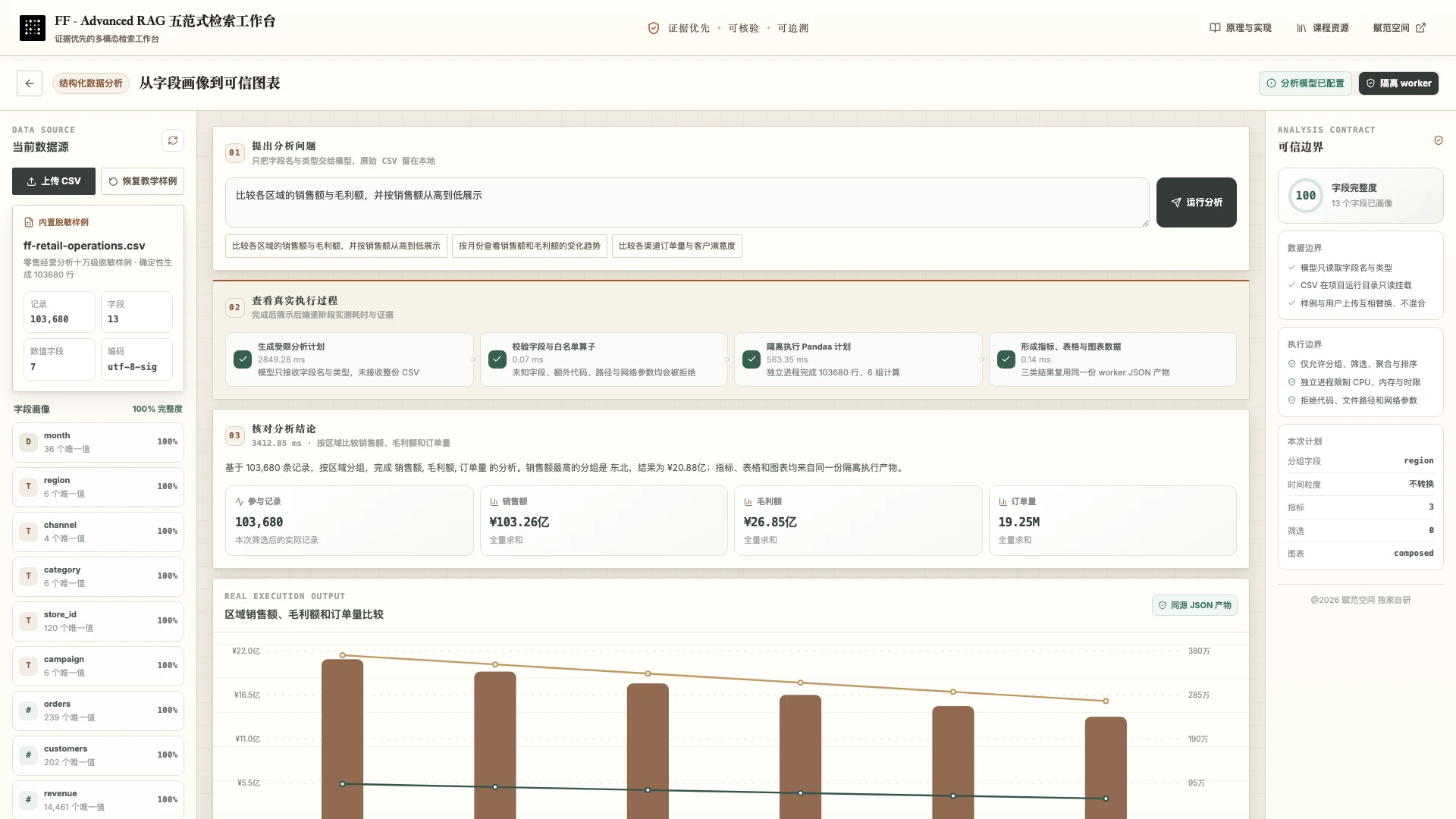Click the chart icon on 毛利额 card
Image resolution: width=1456 pixels, height=819 pixels.
pyautogui.click(x=748, y=502)
